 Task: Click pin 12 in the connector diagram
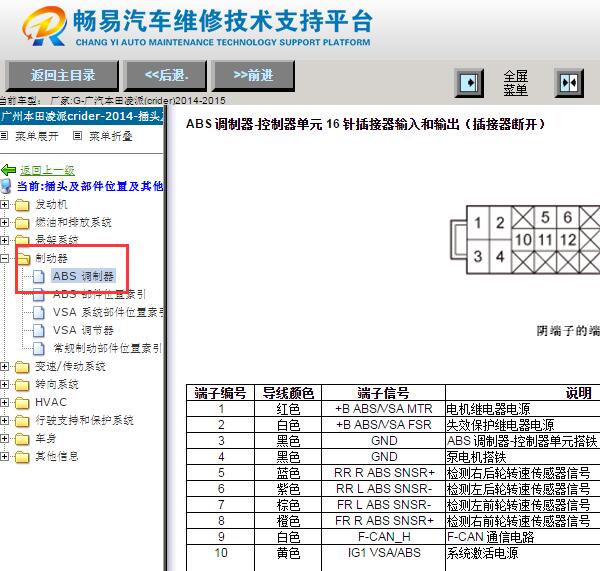(568, 240)
